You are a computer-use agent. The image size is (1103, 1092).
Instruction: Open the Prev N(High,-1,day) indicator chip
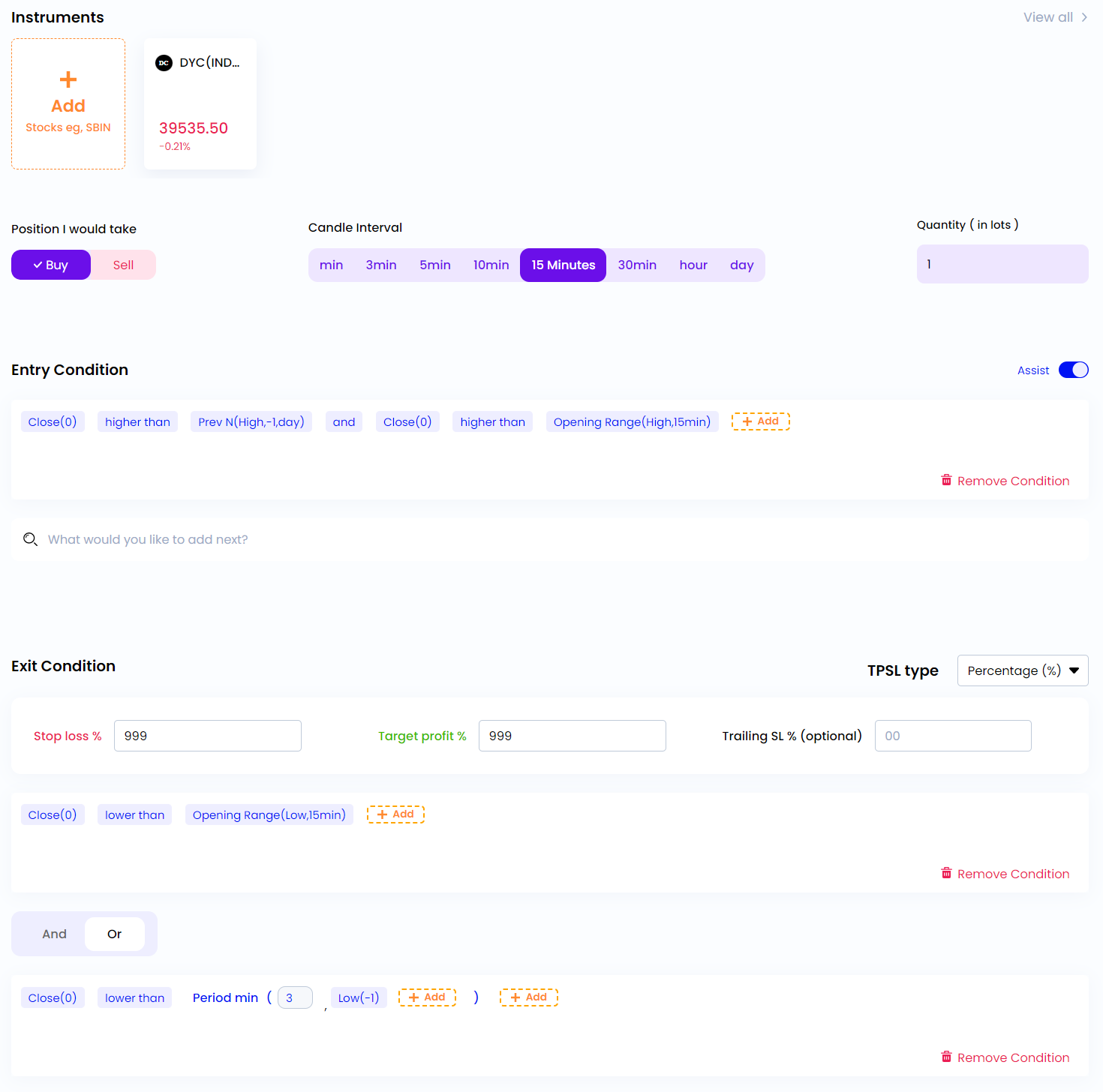tap(251, 421)
